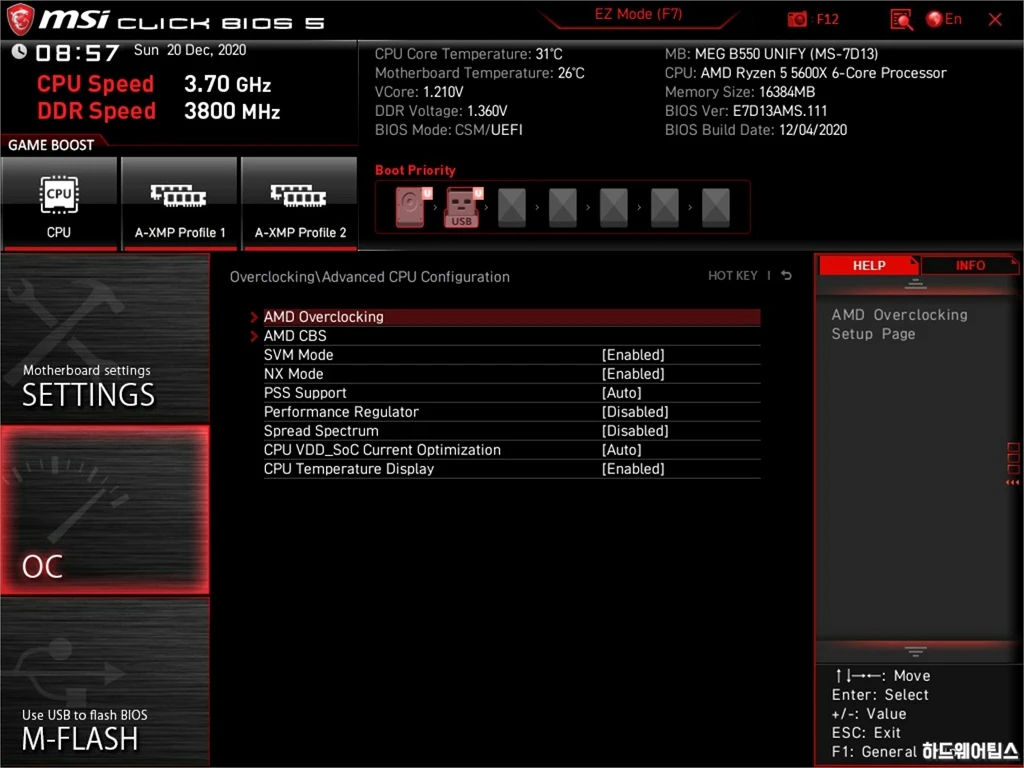Open the M-FLASH BIOS flash section
This screenshot has width=1024, height=768.
(x=104, y=681)
